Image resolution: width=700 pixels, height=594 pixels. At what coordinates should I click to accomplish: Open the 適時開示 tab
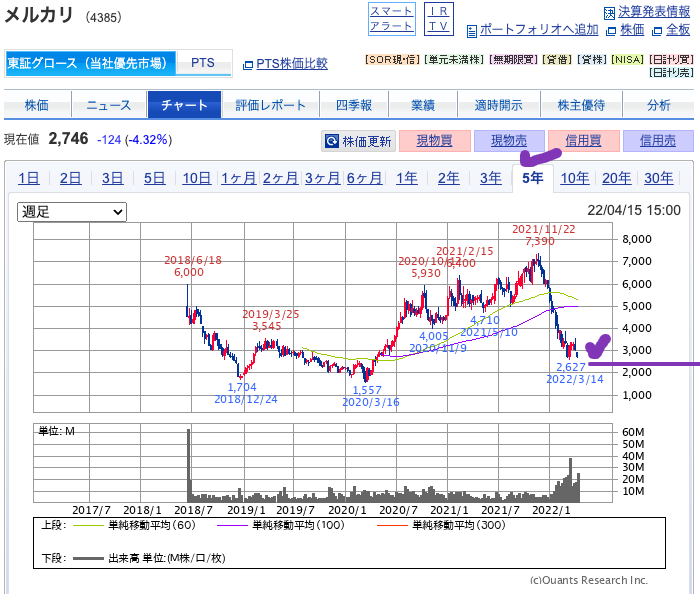(x=499, y=105)
